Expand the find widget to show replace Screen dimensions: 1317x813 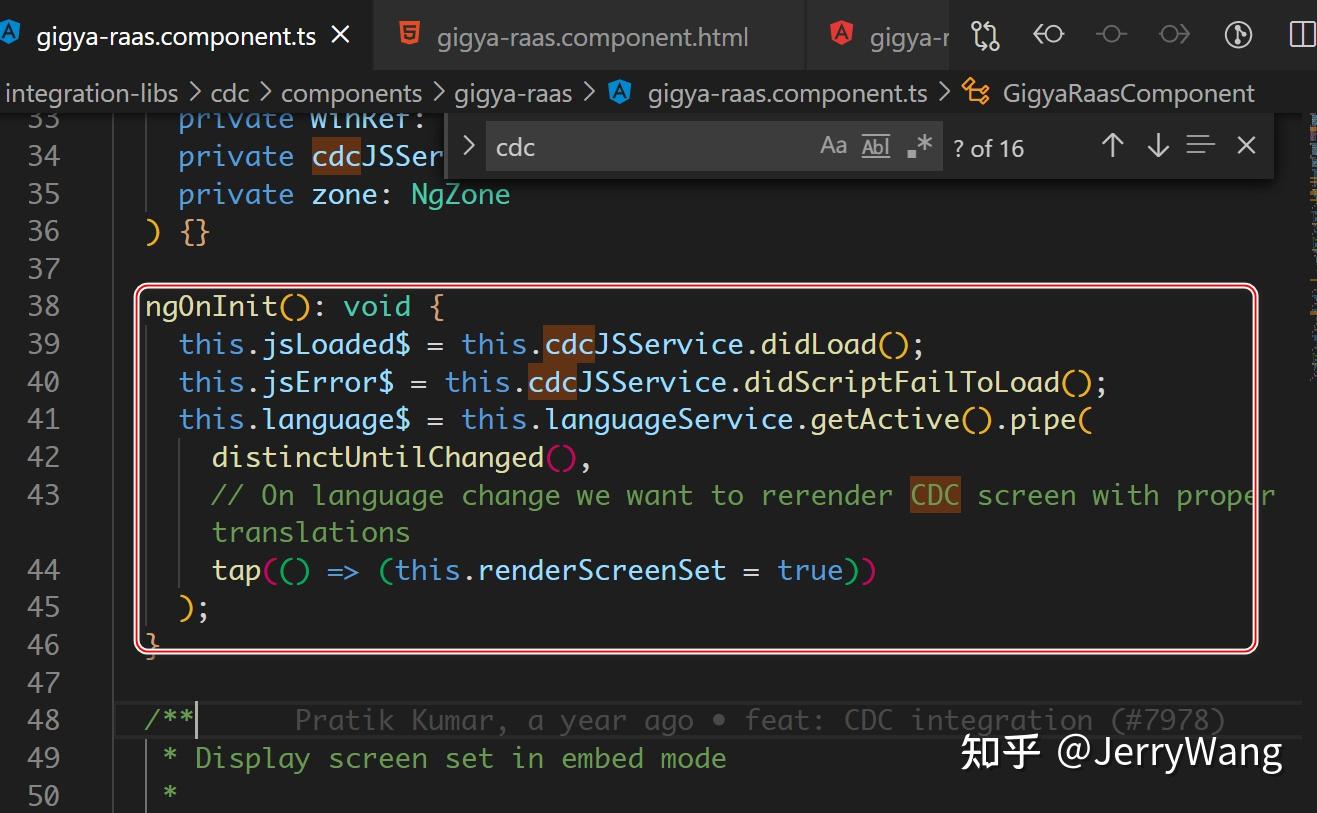click(x=468, y=145)
